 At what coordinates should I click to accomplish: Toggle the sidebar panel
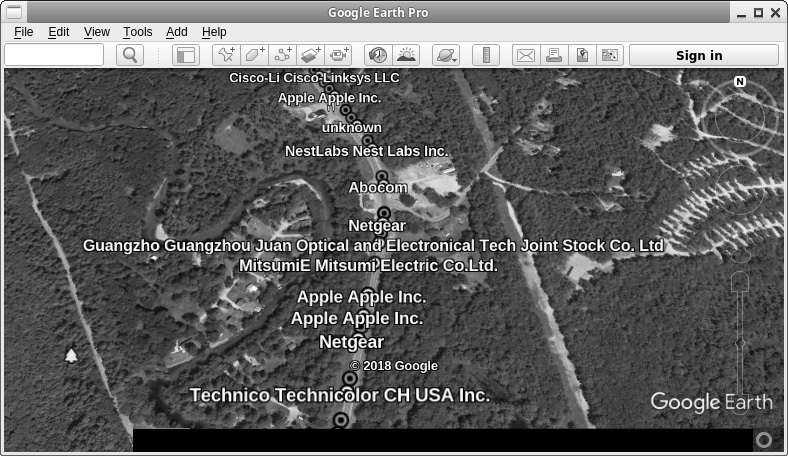(x=186, y=55)
